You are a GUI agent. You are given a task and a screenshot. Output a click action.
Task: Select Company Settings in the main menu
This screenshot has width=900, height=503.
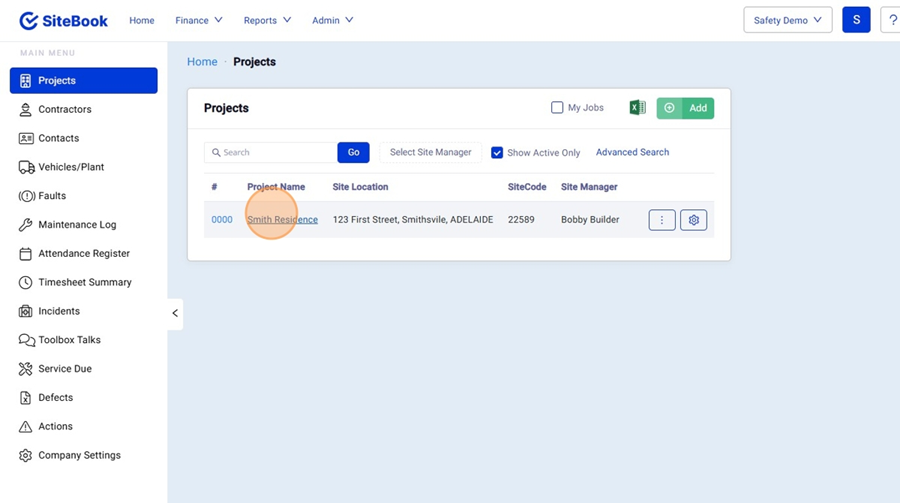79,455
